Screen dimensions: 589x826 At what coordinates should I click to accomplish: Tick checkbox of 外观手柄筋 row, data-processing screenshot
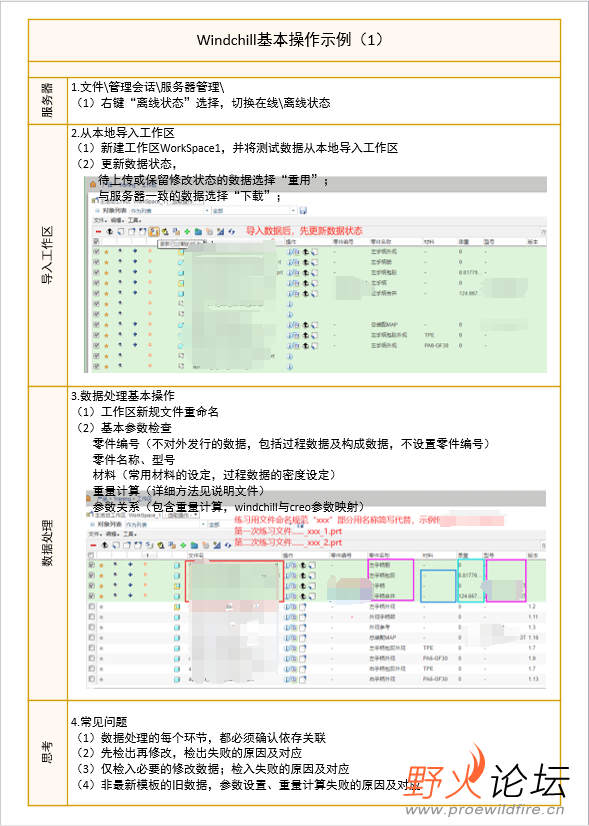92,617
